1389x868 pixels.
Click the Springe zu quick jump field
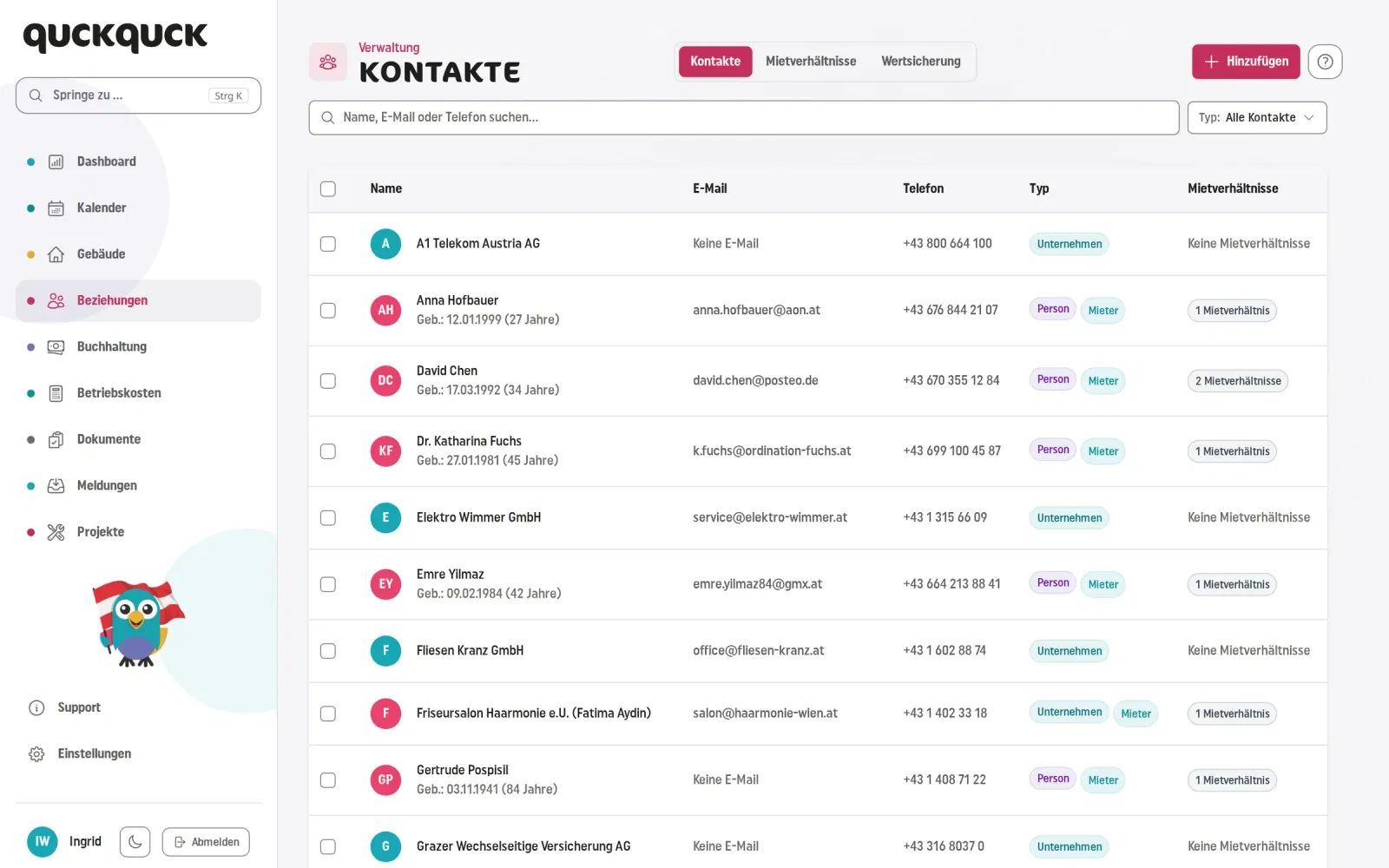(x=138, y=95)
